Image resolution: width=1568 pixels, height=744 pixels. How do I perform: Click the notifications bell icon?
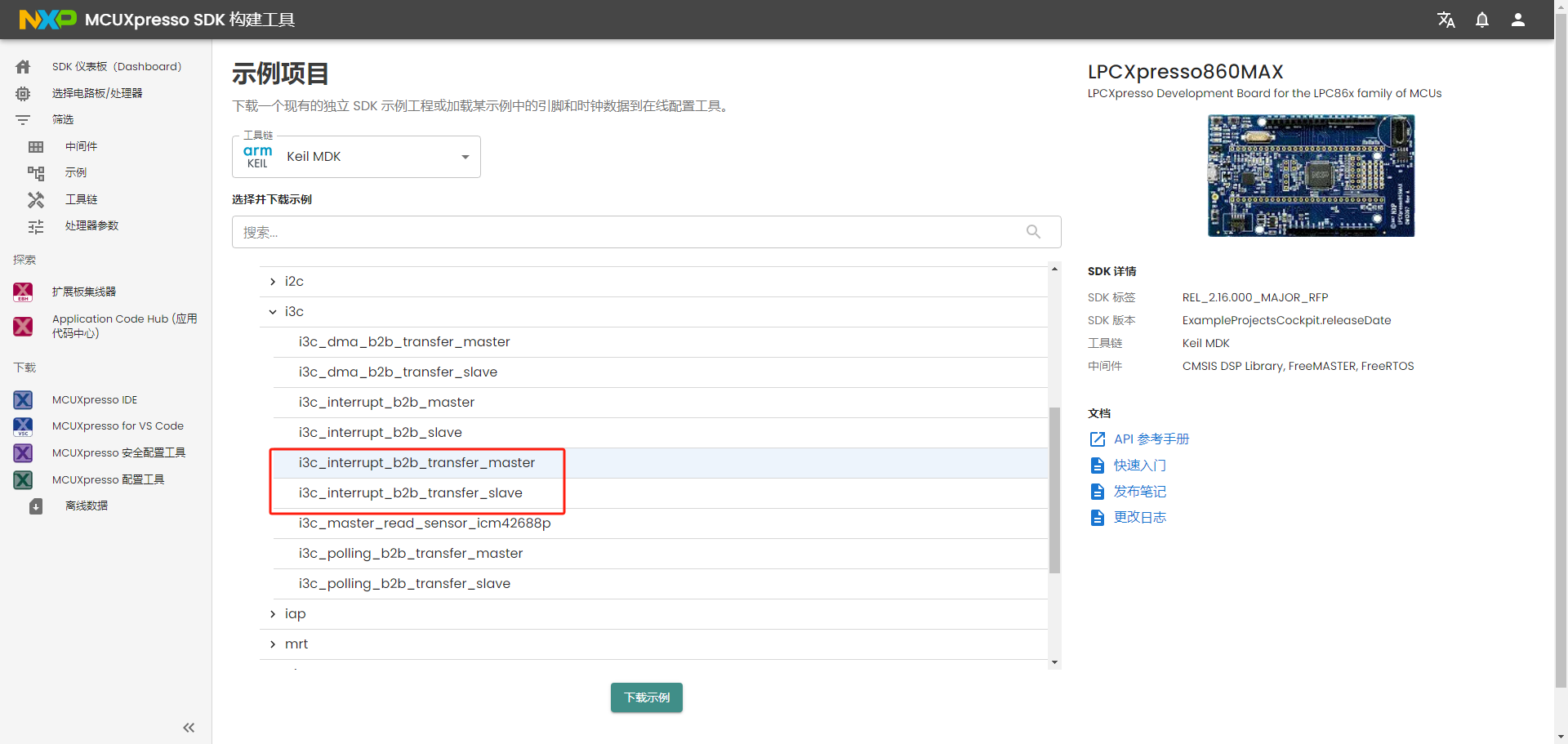click(1482, 20)
